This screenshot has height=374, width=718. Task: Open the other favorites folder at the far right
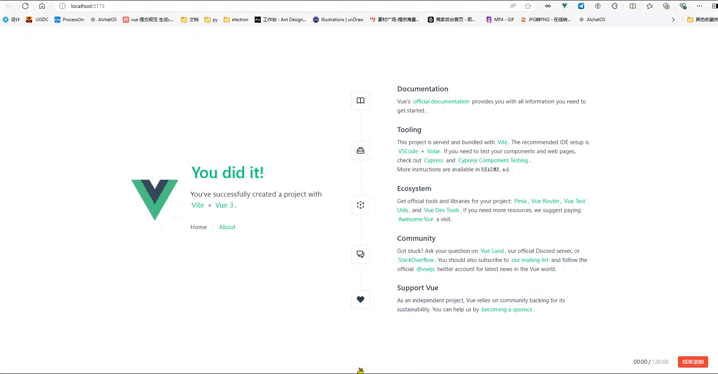(x=702, y=20)
